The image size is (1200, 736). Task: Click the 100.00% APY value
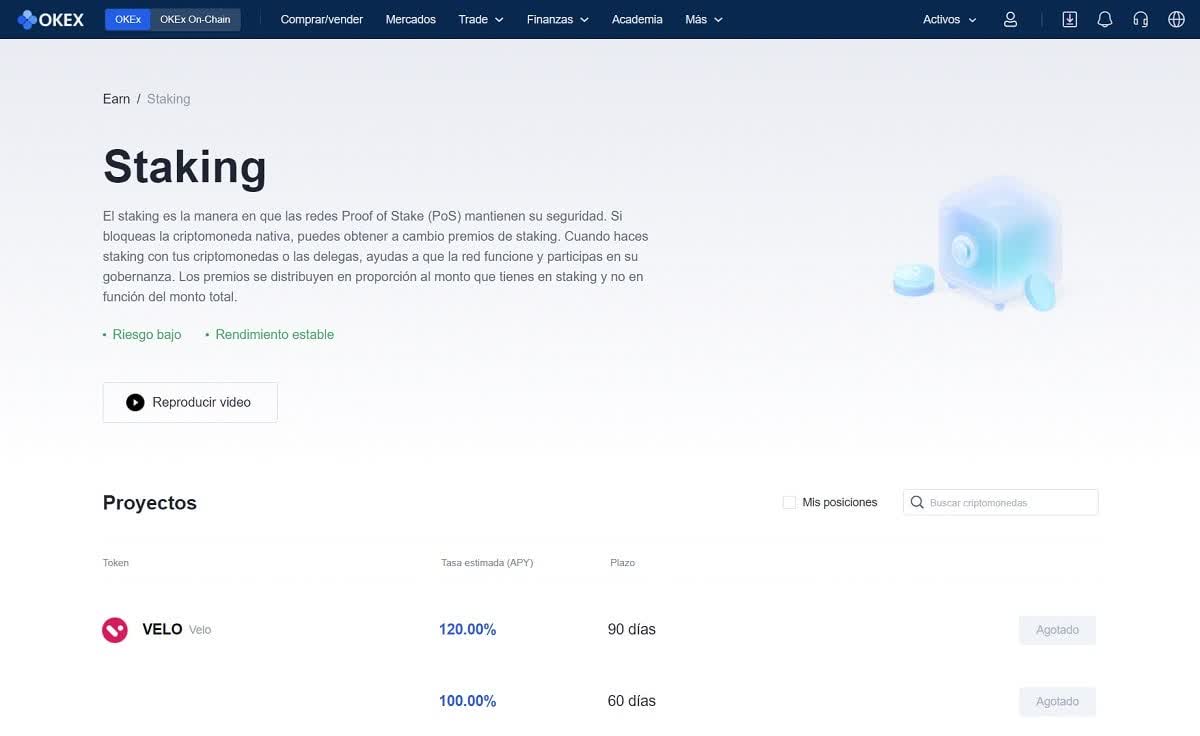coord(468,701)
